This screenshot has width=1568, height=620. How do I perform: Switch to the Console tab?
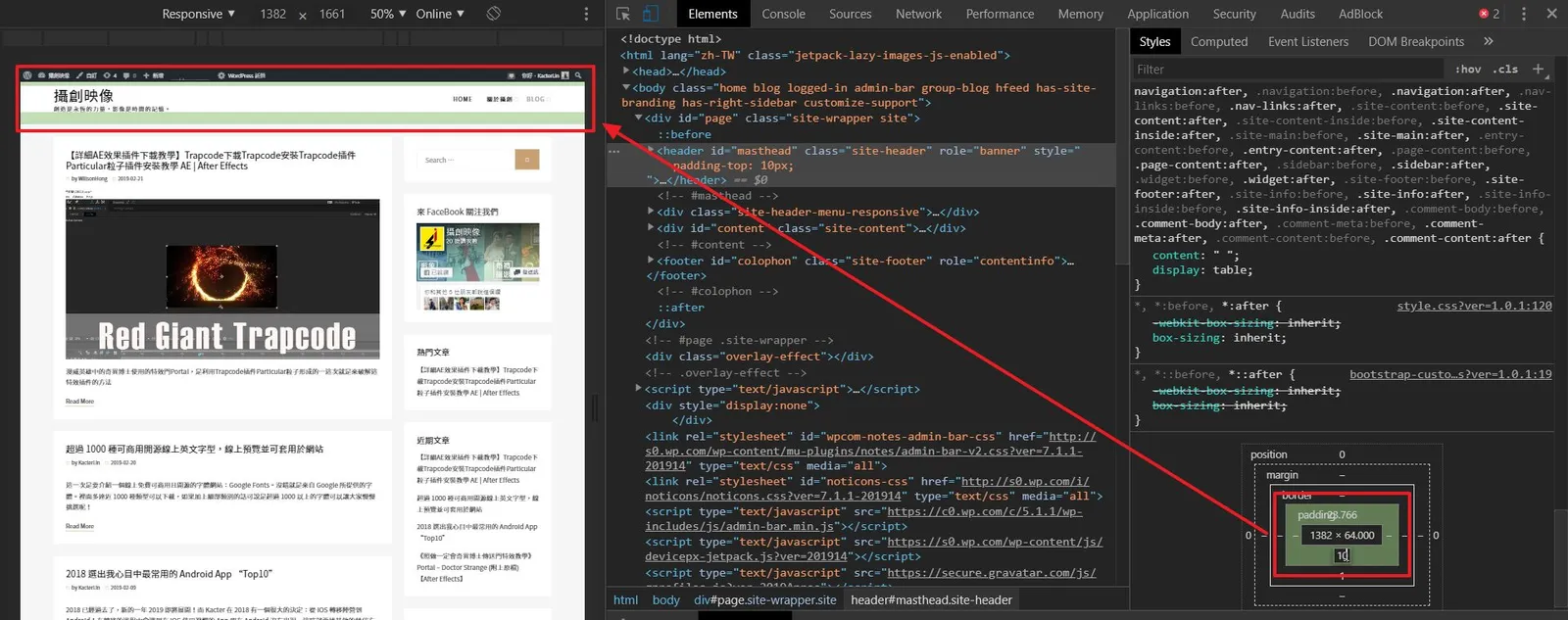[x=783, y=14]
